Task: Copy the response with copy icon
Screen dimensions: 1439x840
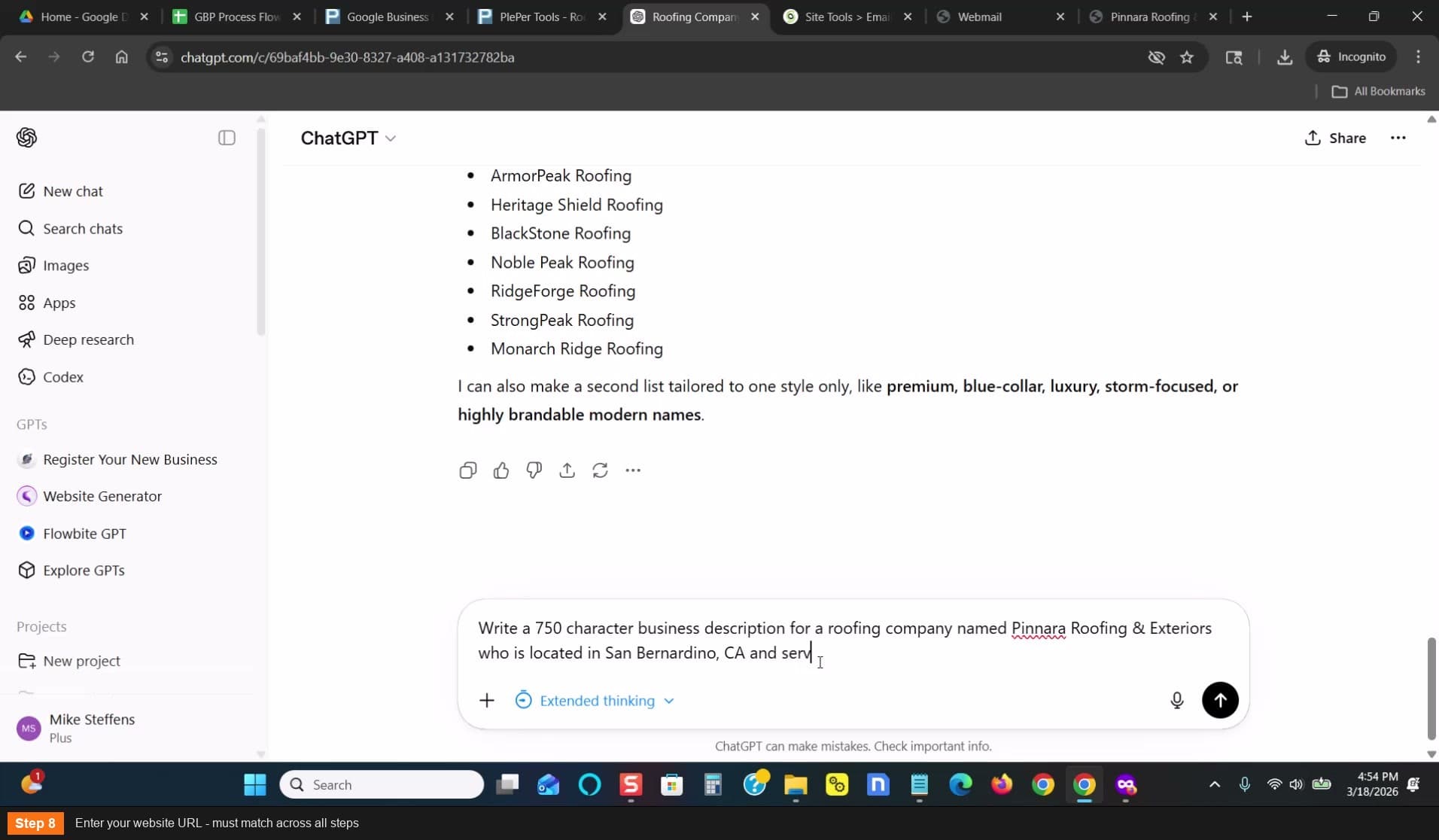Action: 467,470
